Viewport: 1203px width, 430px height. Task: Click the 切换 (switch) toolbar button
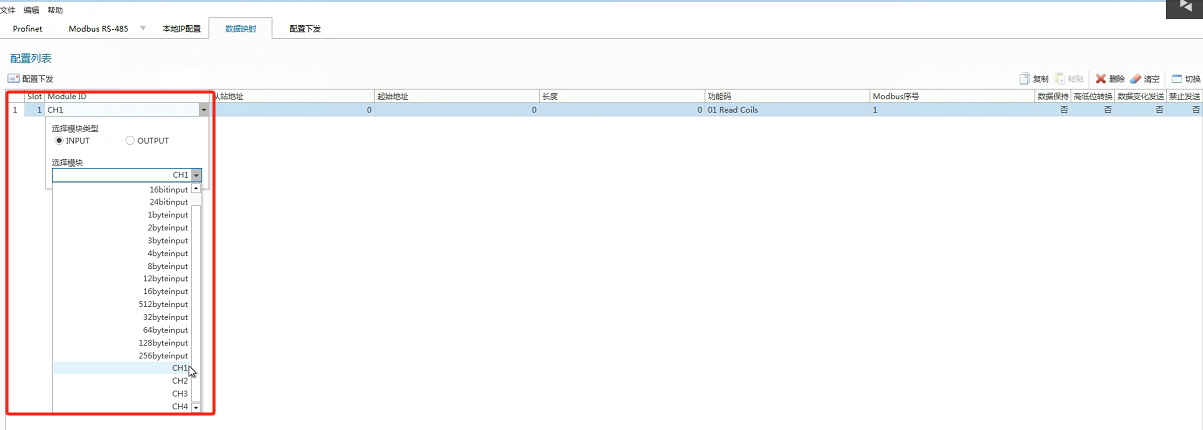pos(1185,78)
